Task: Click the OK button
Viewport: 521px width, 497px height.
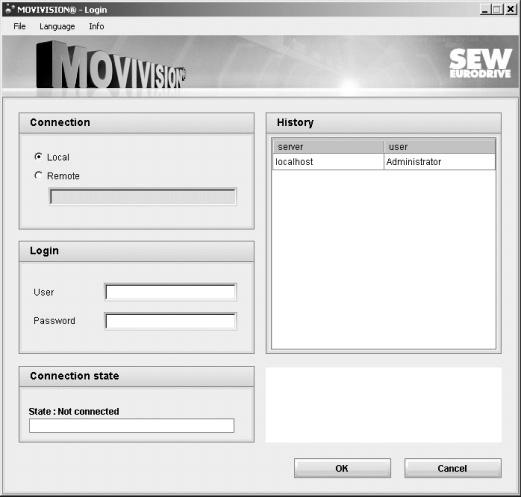Action: pos(342,468)
